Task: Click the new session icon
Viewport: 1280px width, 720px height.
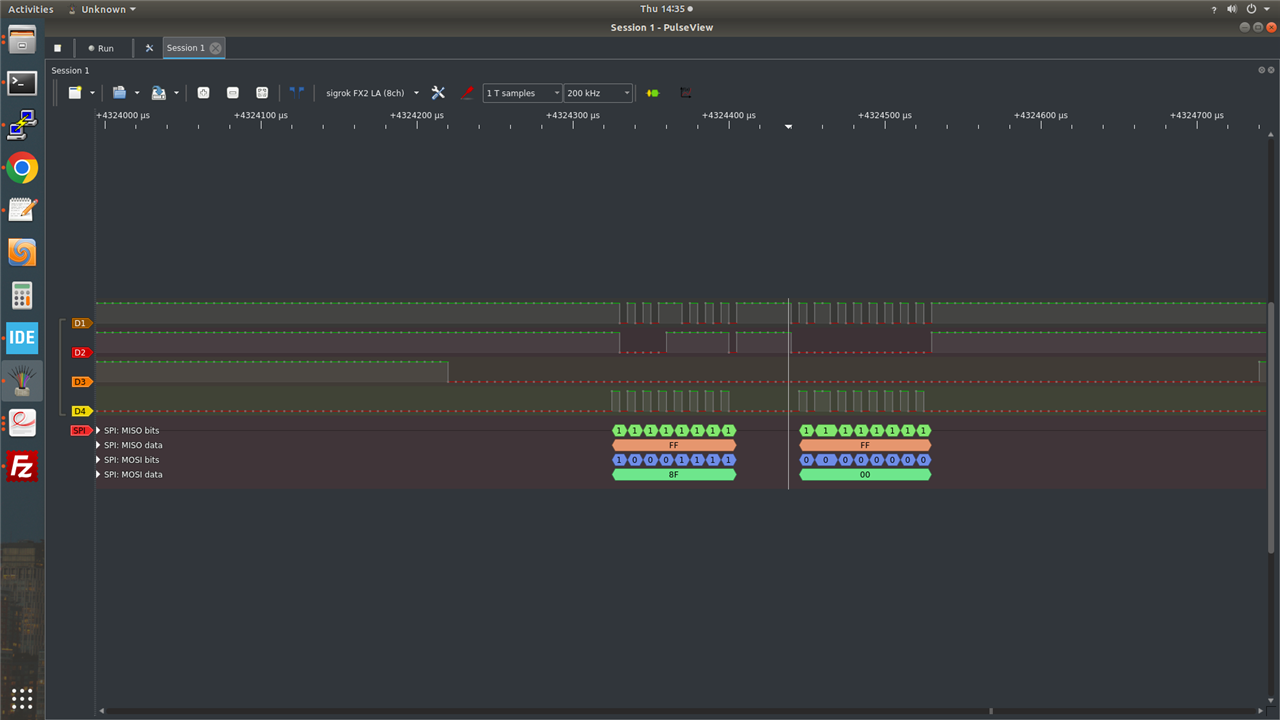Action: [75, 93]
